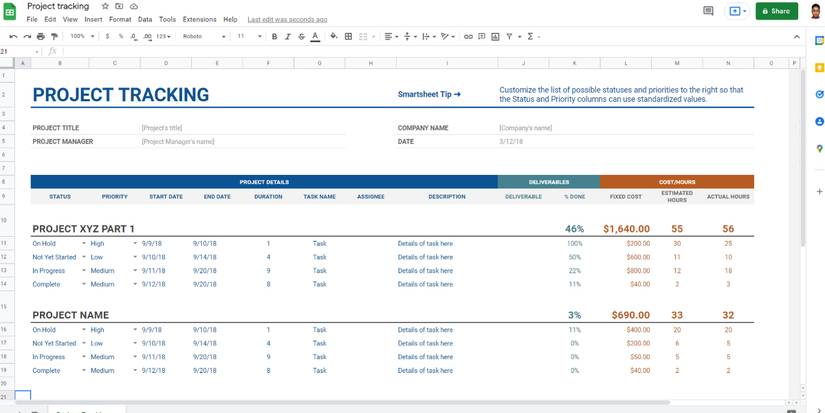Open Contacts in the side panel
The height and width of the screenshot is (413, 825).
click(x=819, y=122)
